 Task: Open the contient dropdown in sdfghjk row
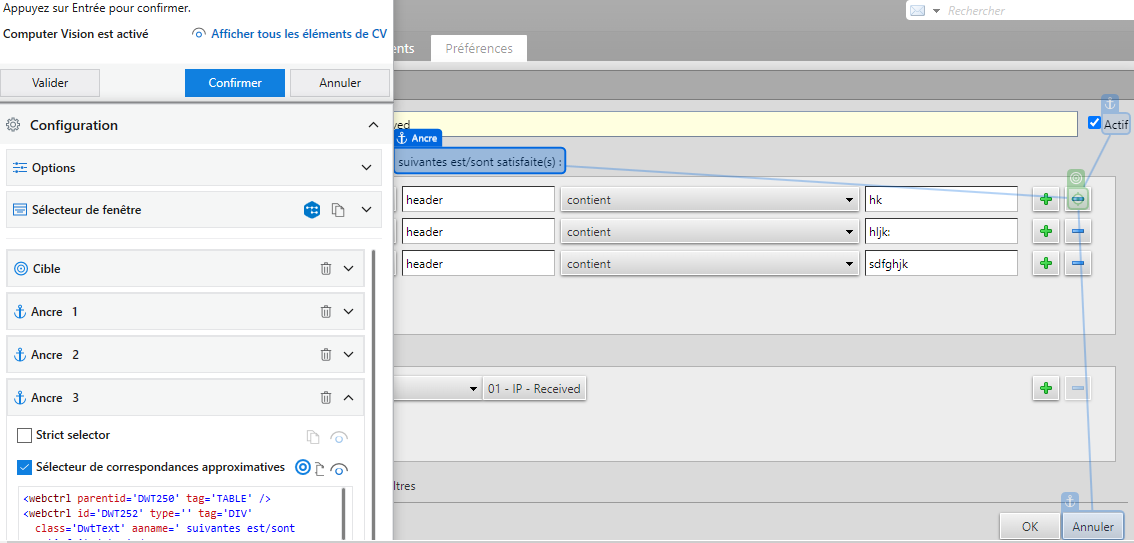coord(709,263)
